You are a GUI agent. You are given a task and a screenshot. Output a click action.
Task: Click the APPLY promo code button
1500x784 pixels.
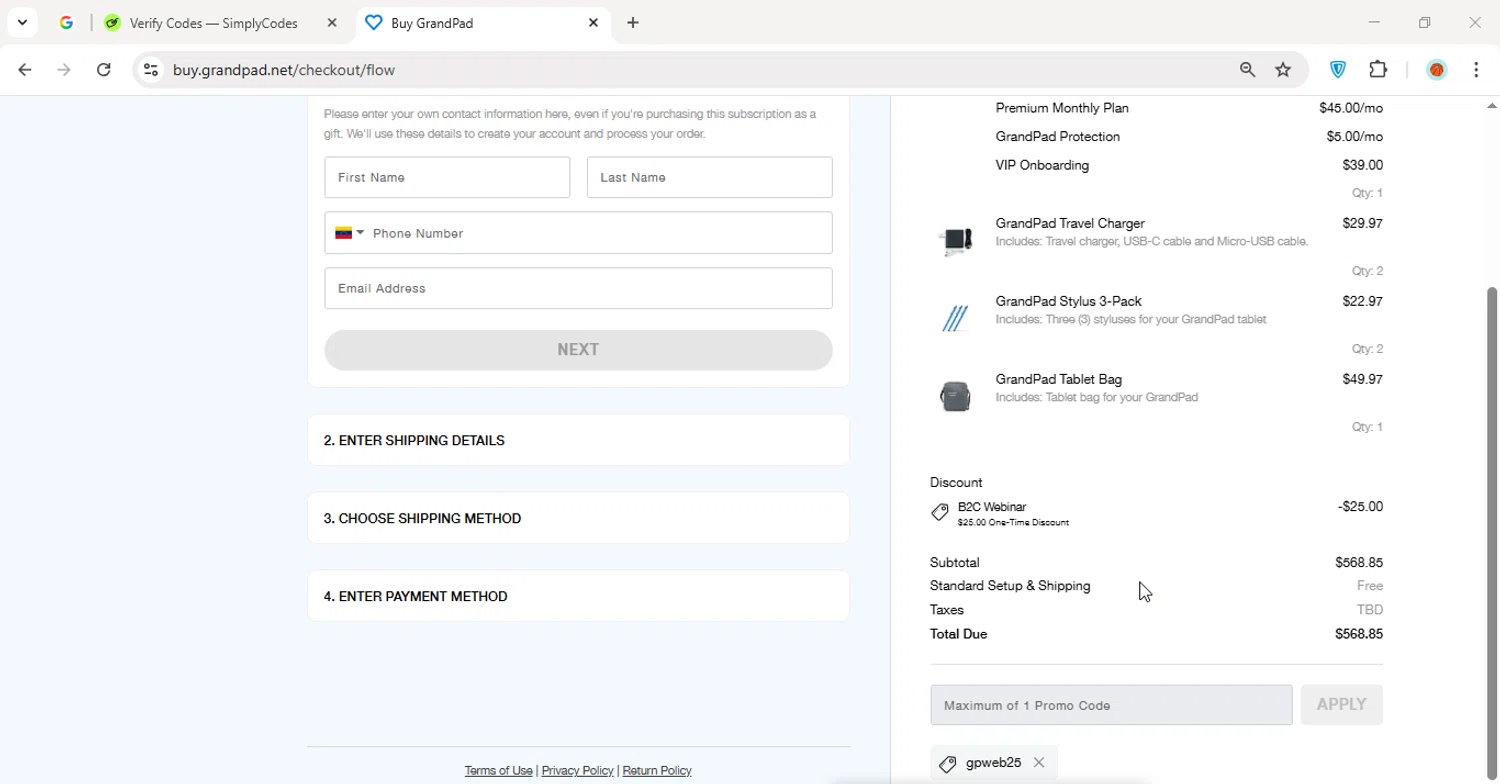tap(1341, 705)
